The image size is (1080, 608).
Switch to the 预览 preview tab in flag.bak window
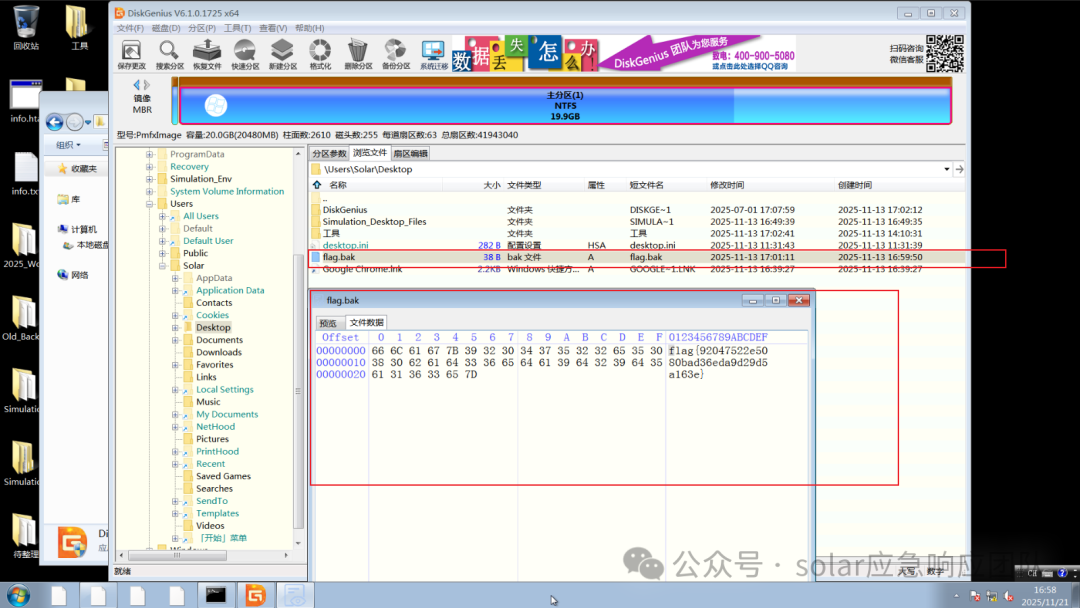328,323
